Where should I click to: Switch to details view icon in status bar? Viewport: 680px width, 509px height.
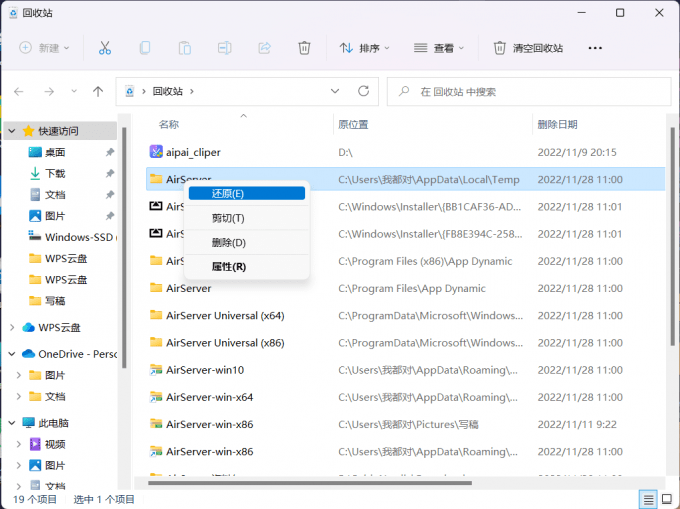(648, 500)
